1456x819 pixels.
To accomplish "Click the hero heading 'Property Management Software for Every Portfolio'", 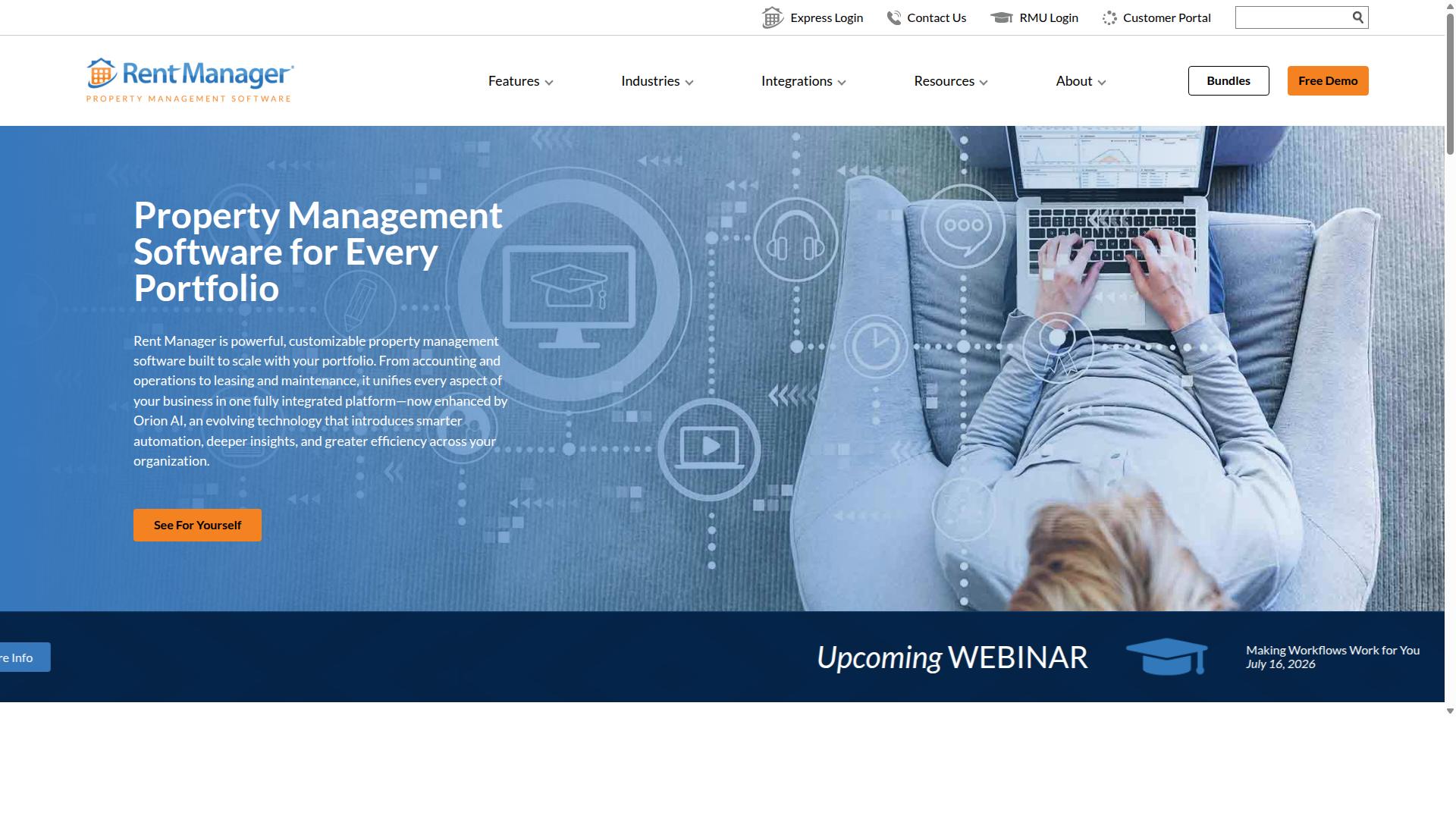I will tap(318, 252).
